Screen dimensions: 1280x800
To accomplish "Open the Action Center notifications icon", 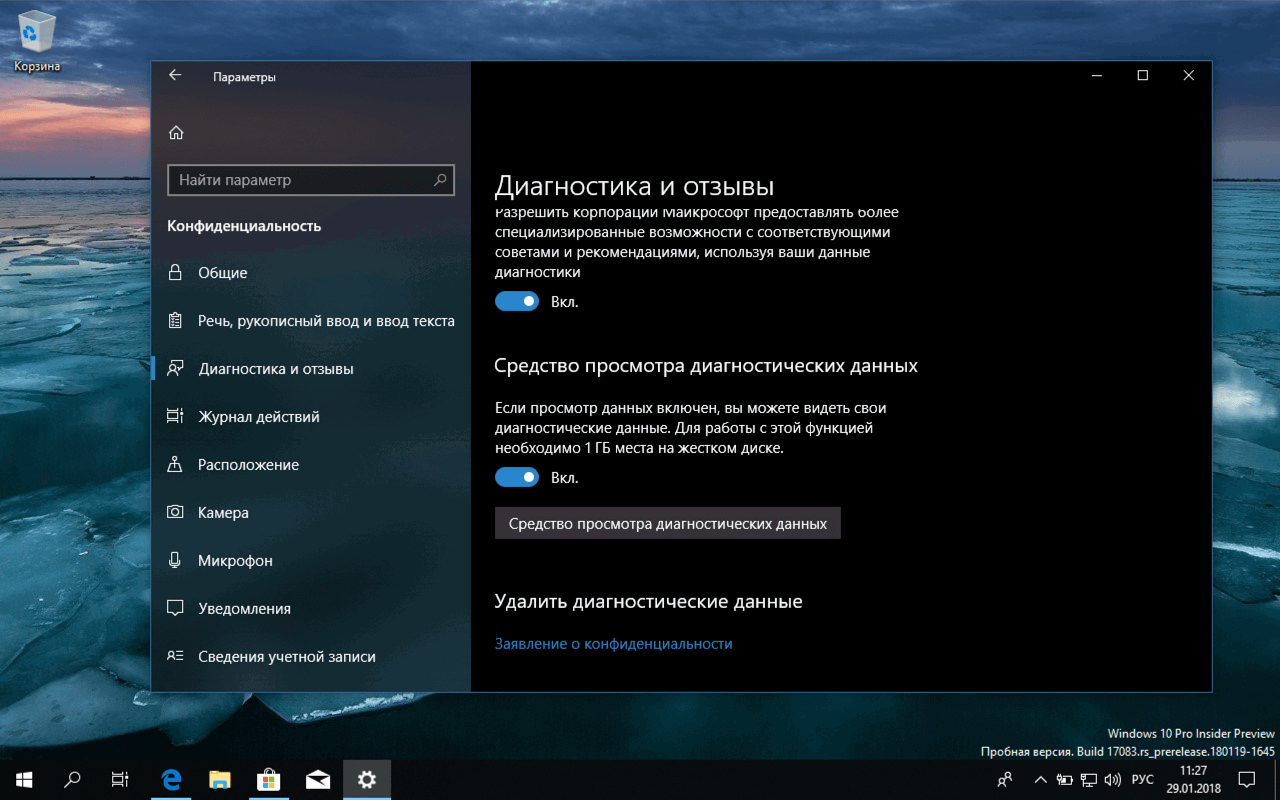I will (1247, 780).
